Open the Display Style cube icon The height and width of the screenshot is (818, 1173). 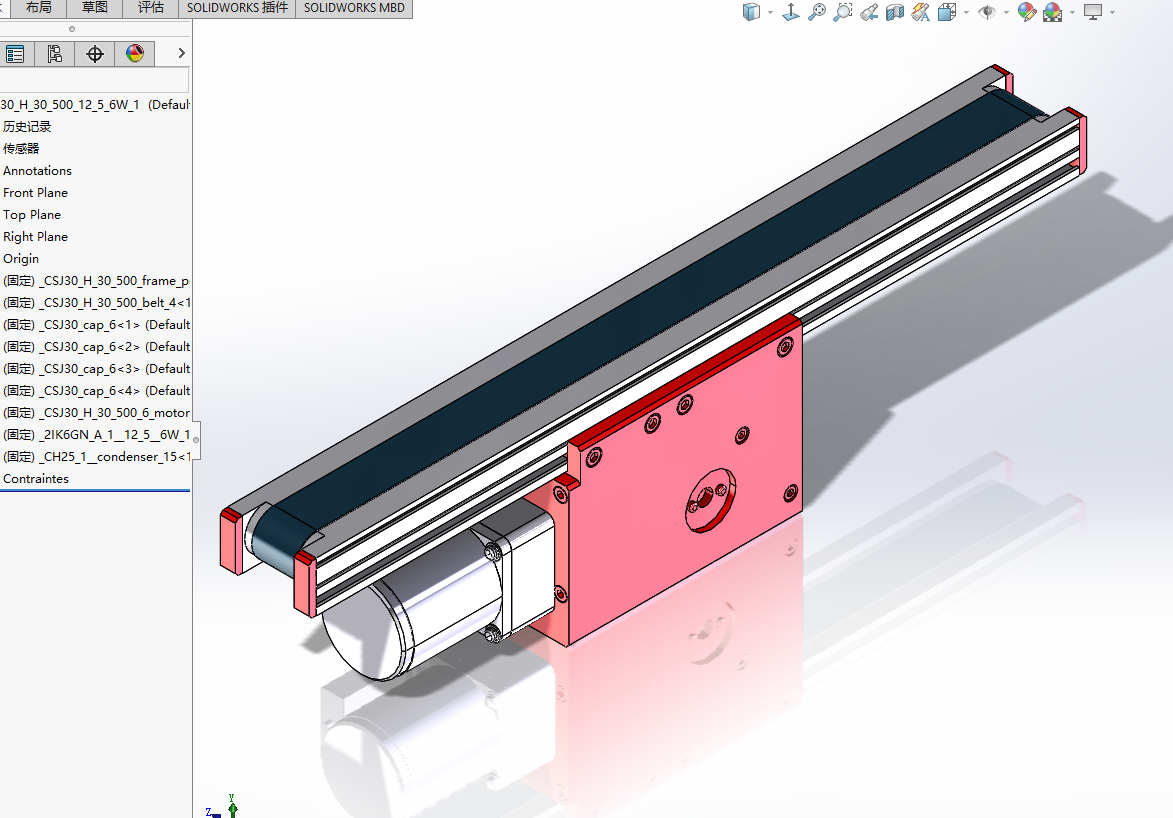point(751,12)
